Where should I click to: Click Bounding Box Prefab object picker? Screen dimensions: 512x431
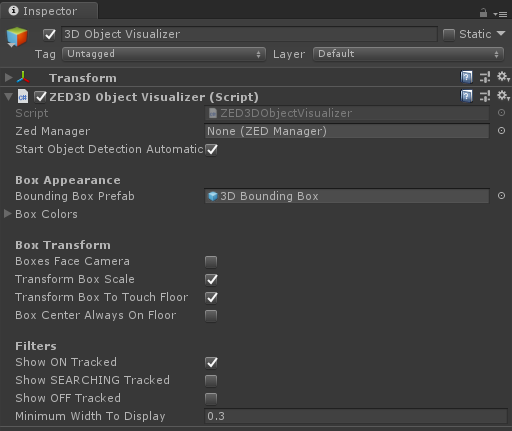coord(501,196)
